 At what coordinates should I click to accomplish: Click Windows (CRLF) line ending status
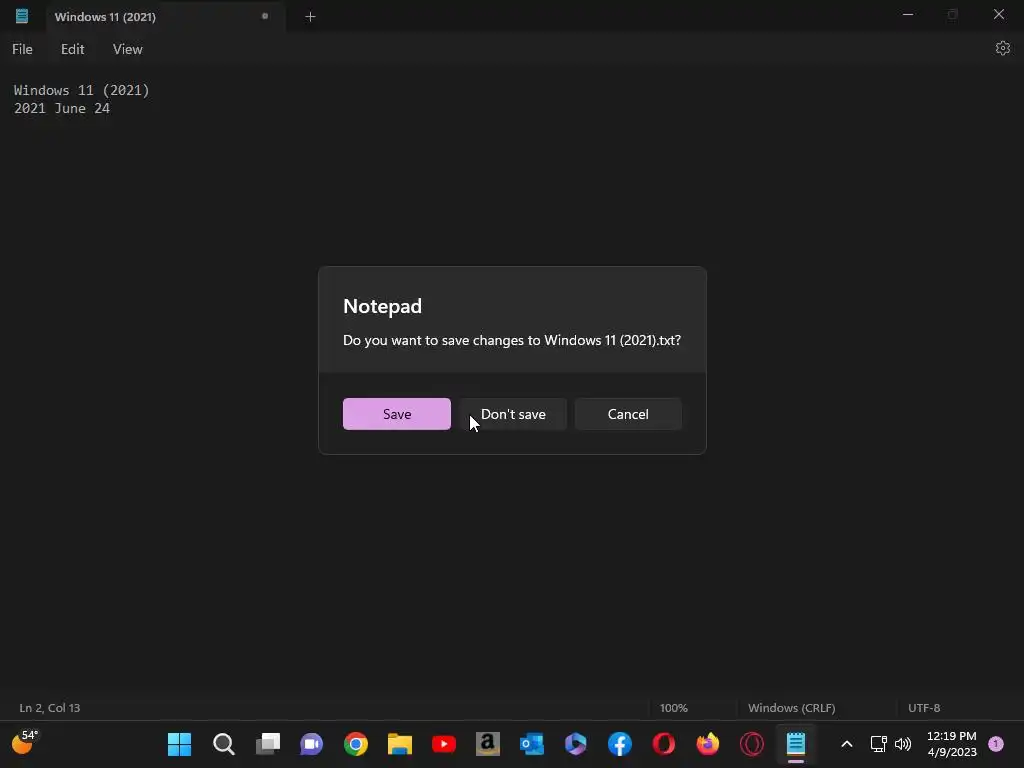click(x=792, y=708)
